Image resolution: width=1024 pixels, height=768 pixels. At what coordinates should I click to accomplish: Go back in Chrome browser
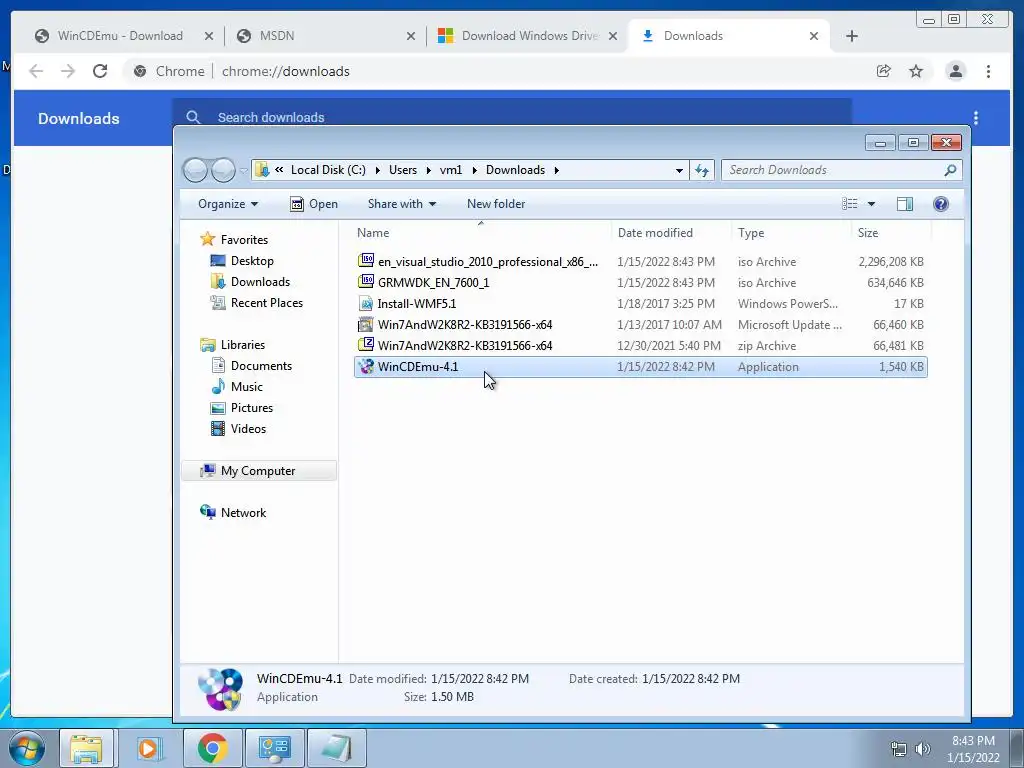tap(36, 71)
